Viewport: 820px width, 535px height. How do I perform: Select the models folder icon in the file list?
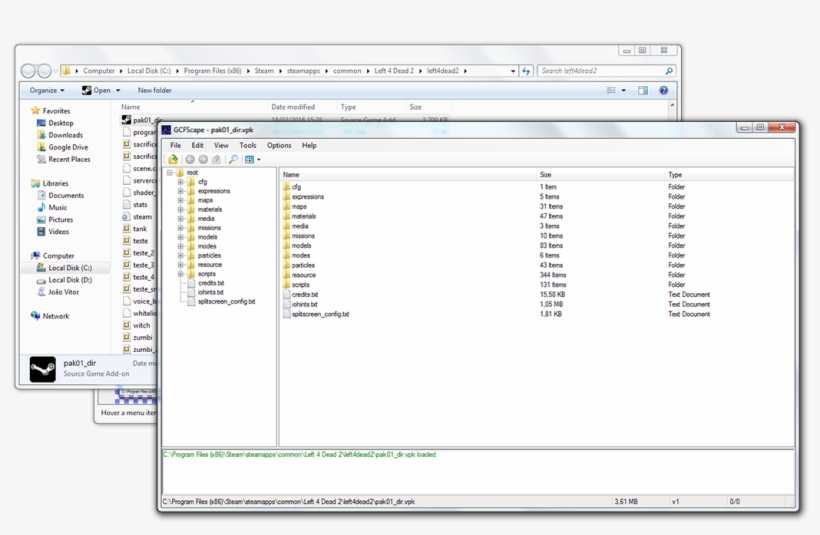[x=286, y=245]
